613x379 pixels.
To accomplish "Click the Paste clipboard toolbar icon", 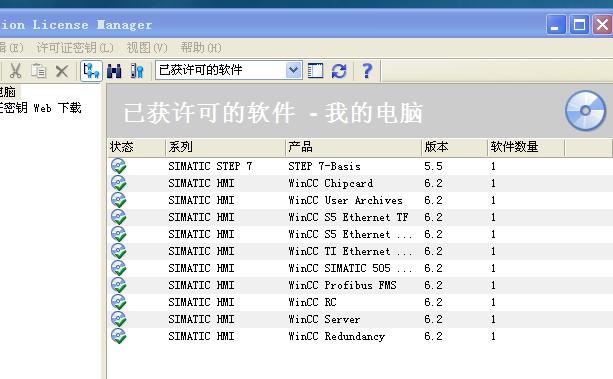I will click(x=39, y=71).
